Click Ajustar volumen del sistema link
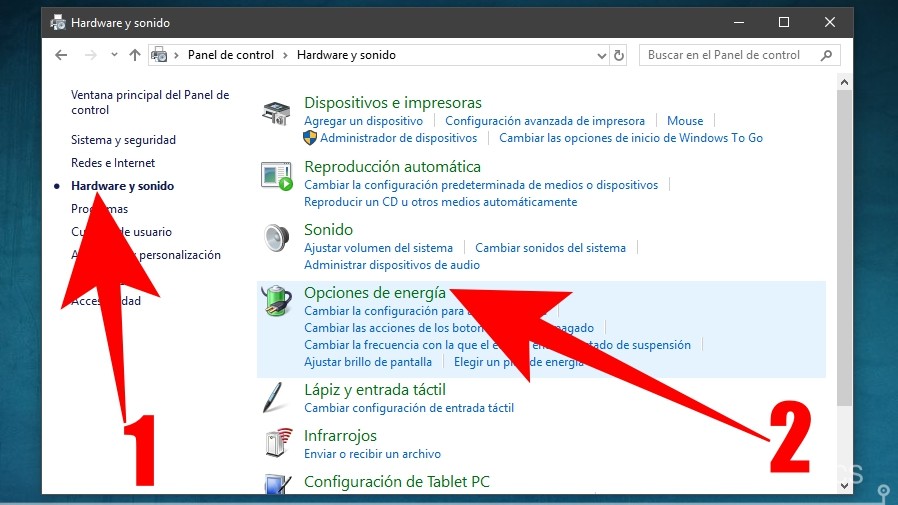 tap(378, 248)
